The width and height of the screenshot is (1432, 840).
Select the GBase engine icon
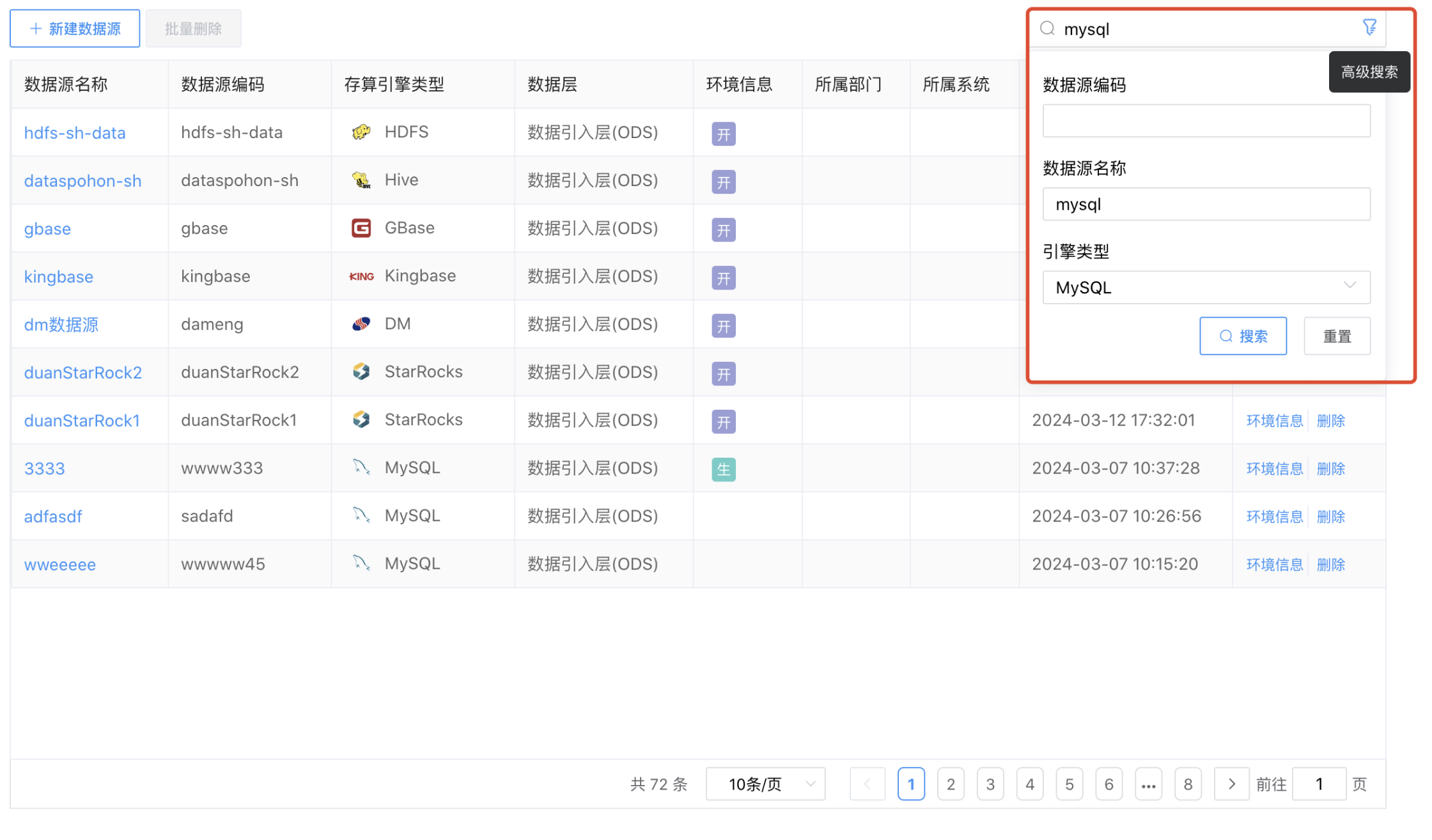coord(361,228)
